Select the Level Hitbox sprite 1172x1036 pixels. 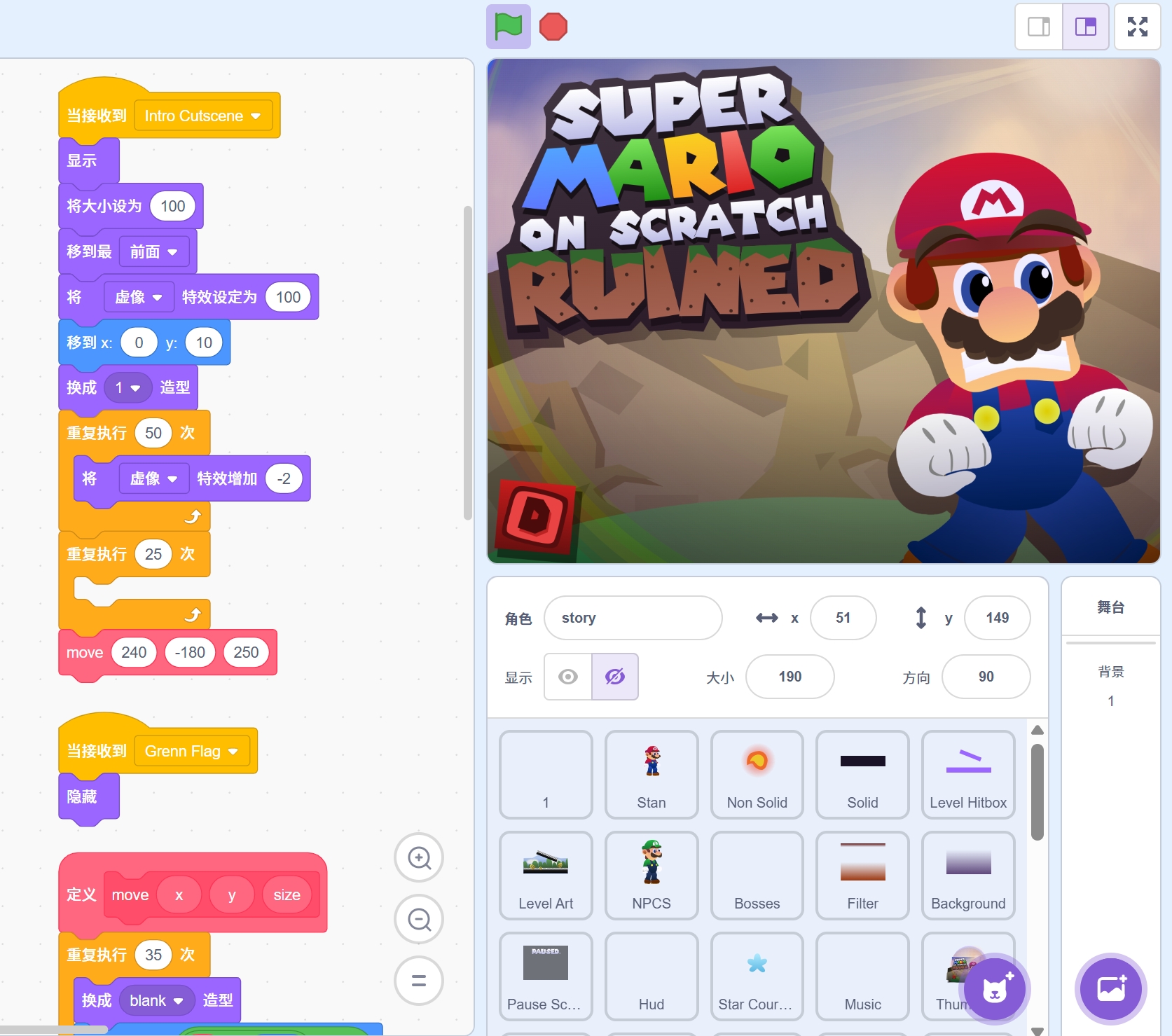click(967, 774)
